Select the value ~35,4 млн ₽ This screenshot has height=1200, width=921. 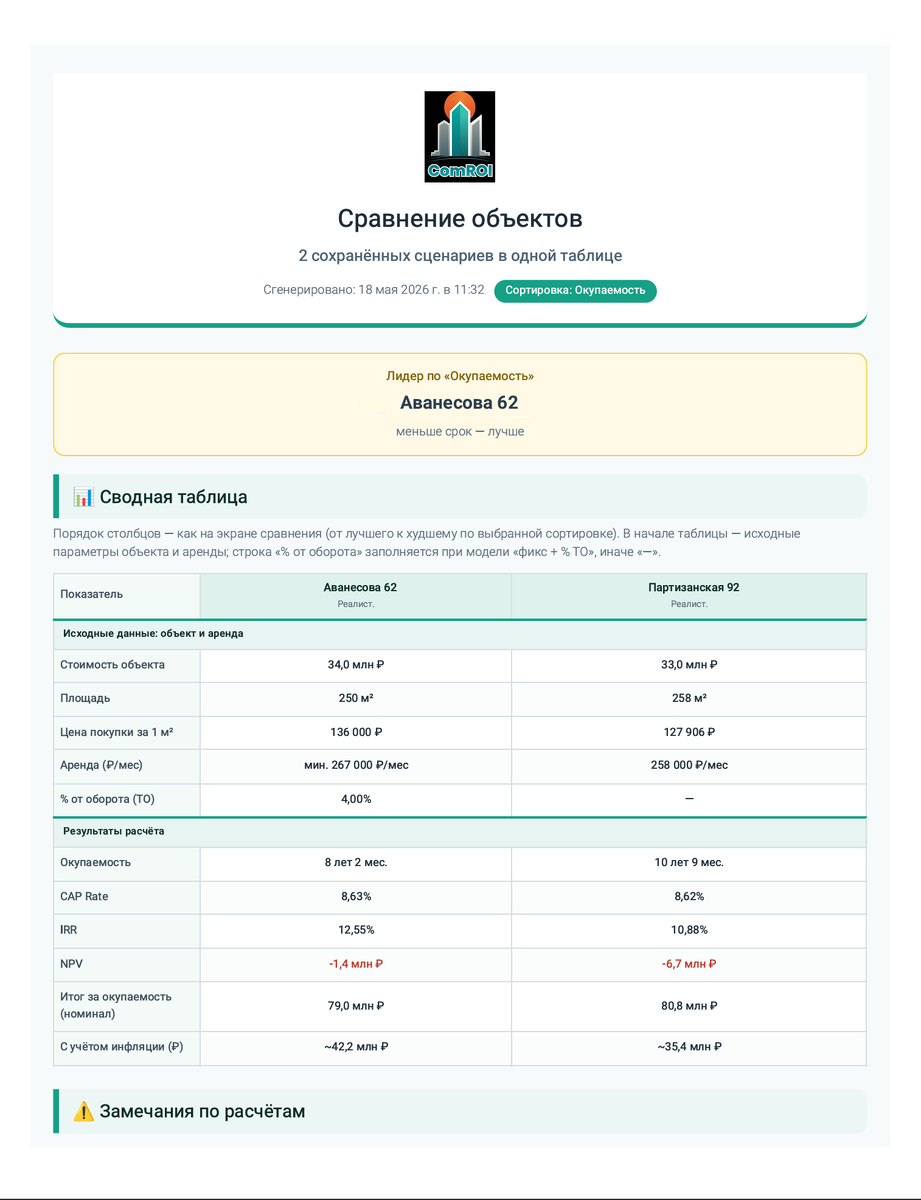tap(689, 1047)
